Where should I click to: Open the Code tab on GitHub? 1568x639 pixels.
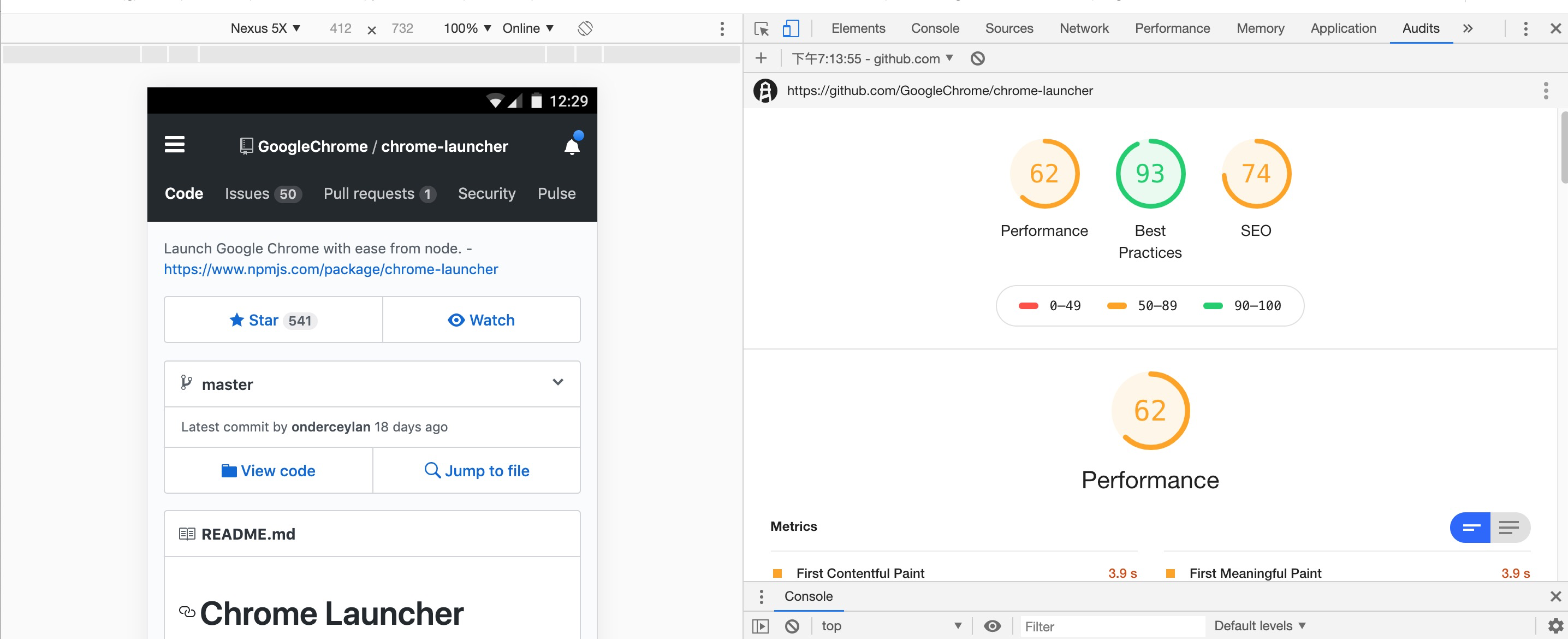184,194
